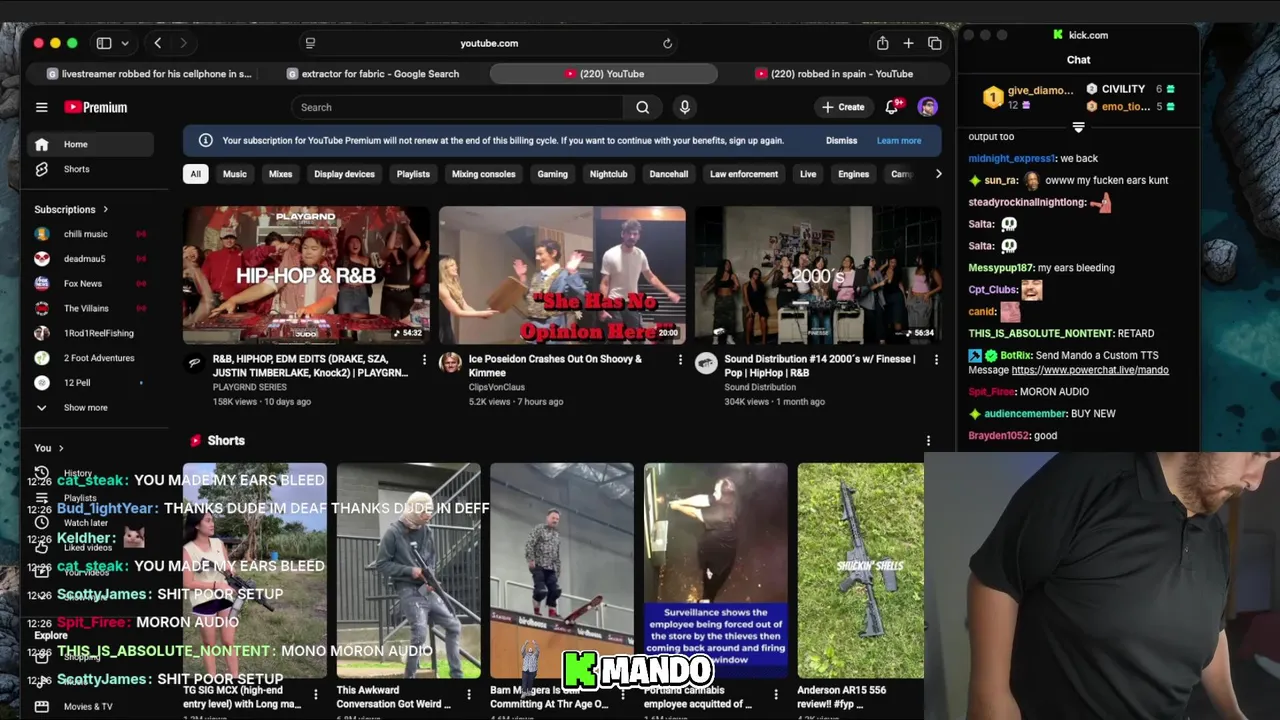This screenshot has width=1280, height=720.
Task: Reload the page in Safari
Action: pos(667,43)
